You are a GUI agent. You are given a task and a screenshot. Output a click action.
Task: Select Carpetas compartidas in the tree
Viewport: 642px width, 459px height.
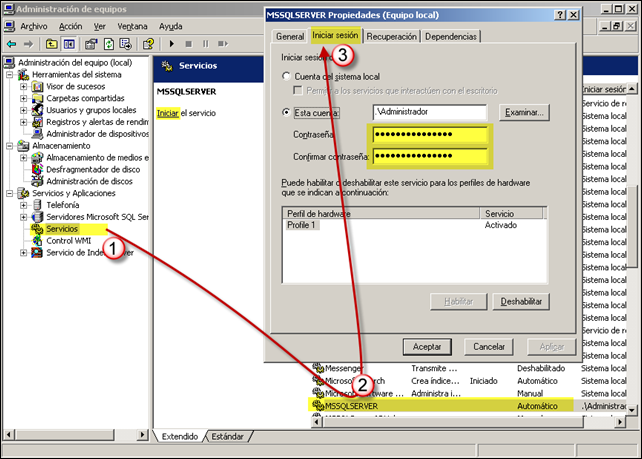(85, 98)
